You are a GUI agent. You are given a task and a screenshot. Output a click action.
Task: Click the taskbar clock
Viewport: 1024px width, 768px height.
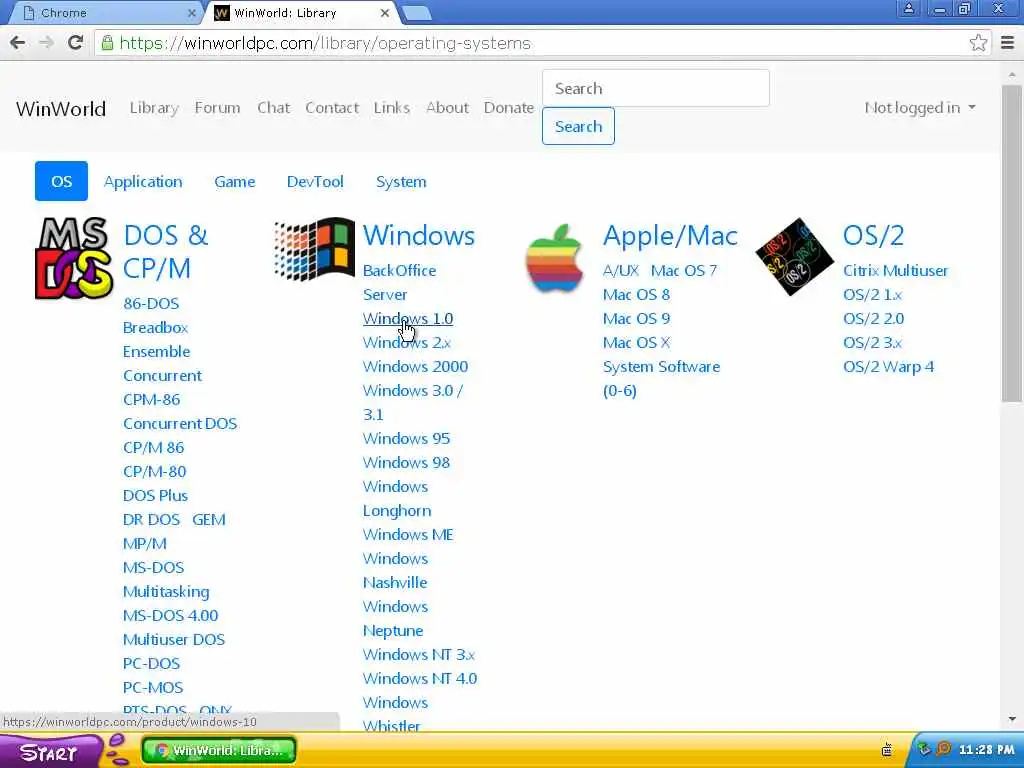(x=986, y=750)
